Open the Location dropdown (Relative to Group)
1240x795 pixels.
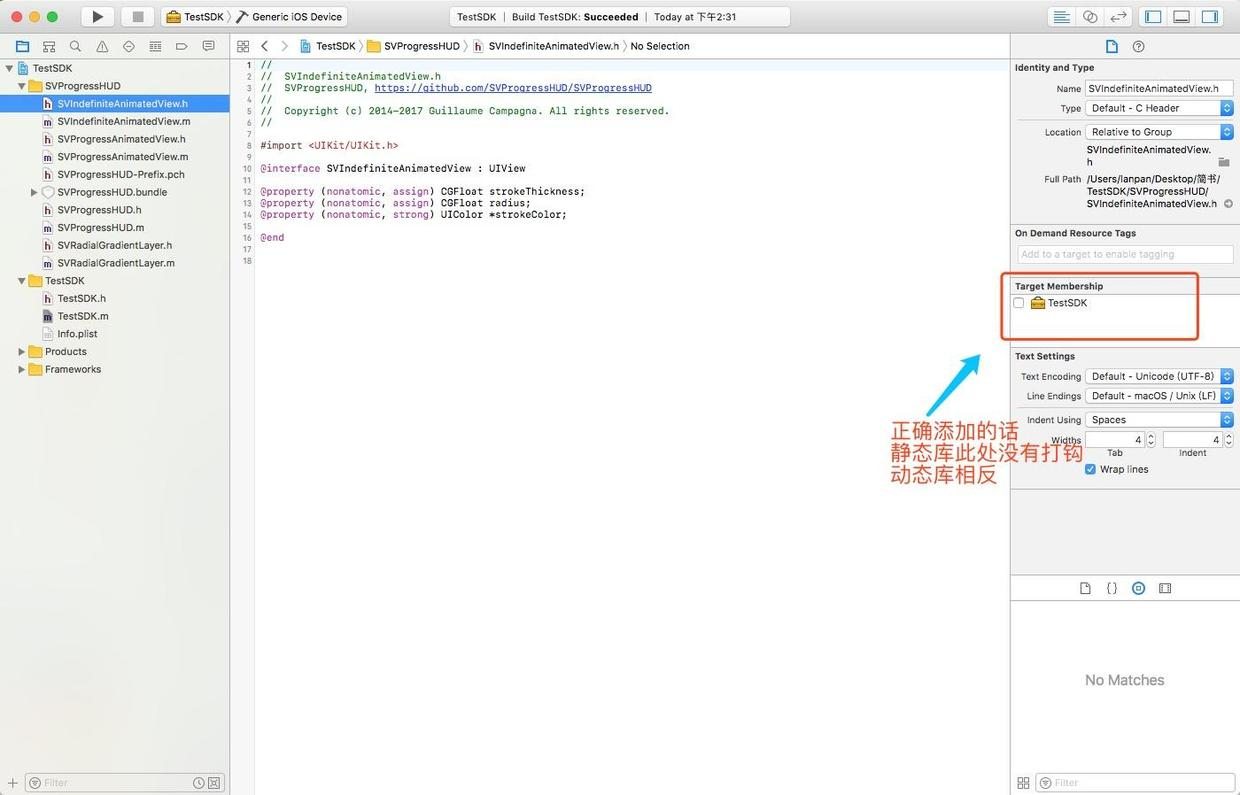(1159, 132)
